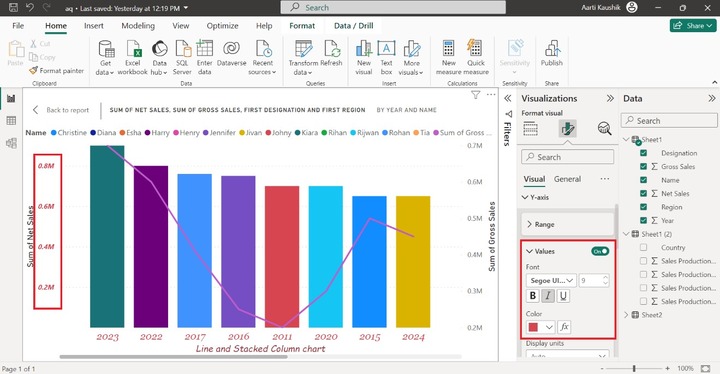The image size is (720, 374).
Task: Expand the Sheet2 table
Action: click(x=626, y=315)
